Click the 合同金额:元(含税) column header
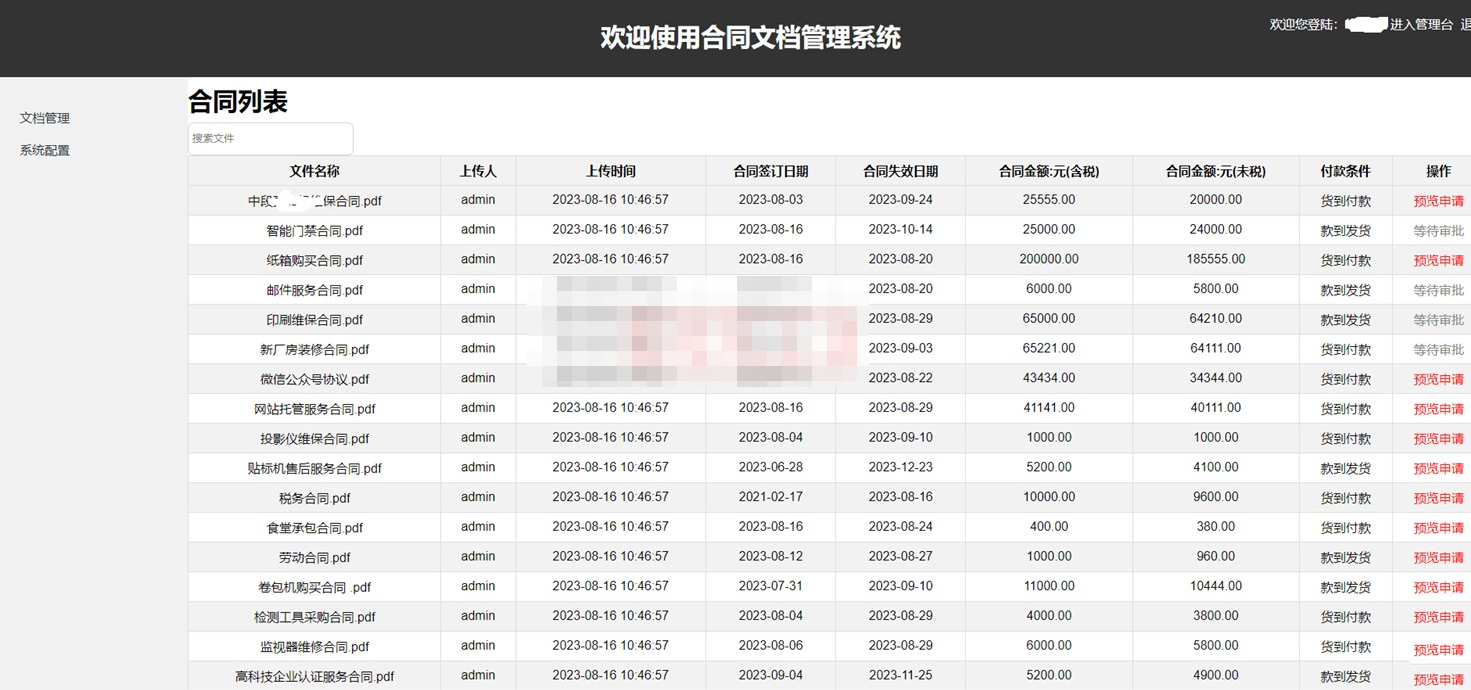1471x690 pixels. 1049,171
